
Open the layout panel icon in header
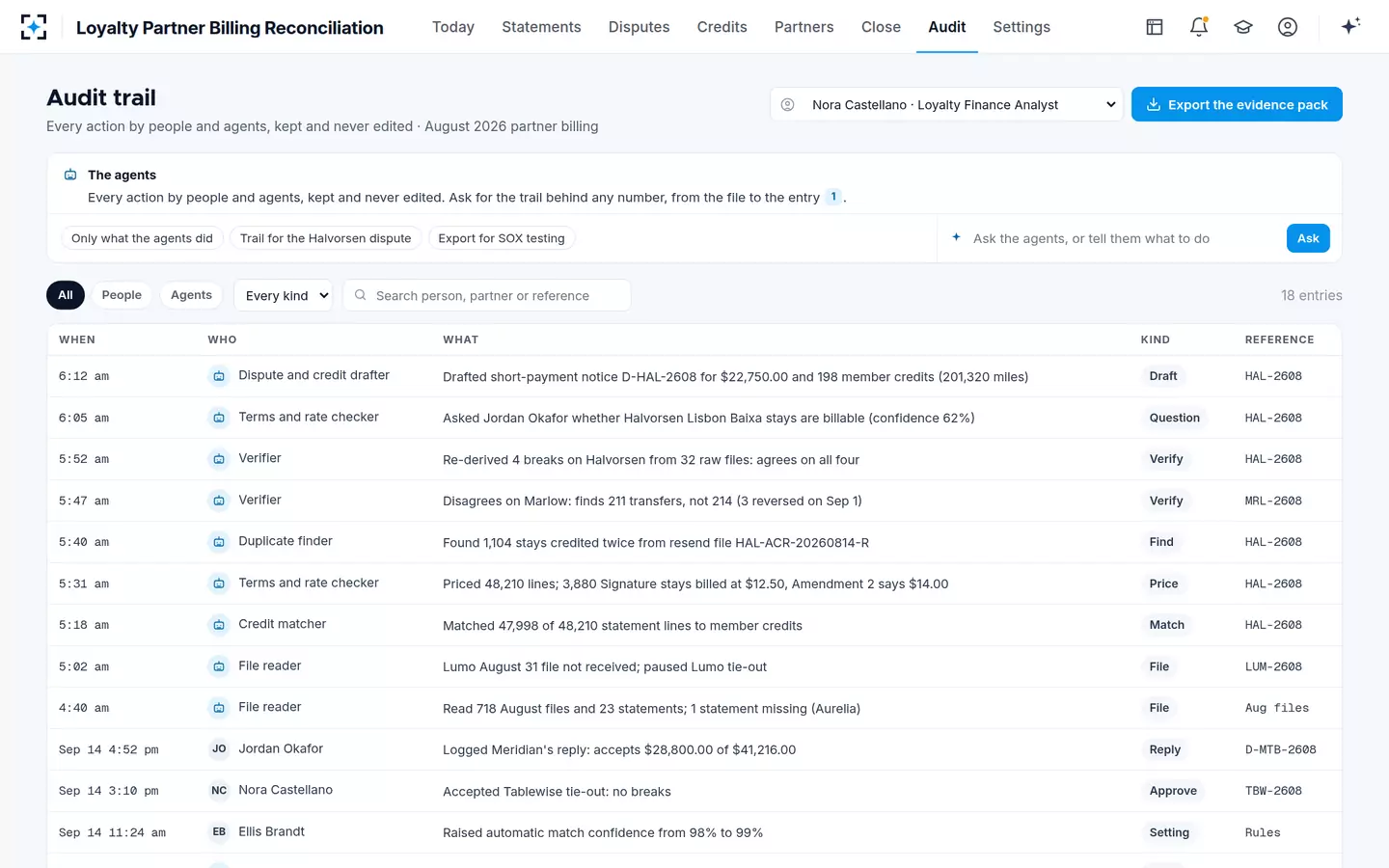tap(1155, 27)
